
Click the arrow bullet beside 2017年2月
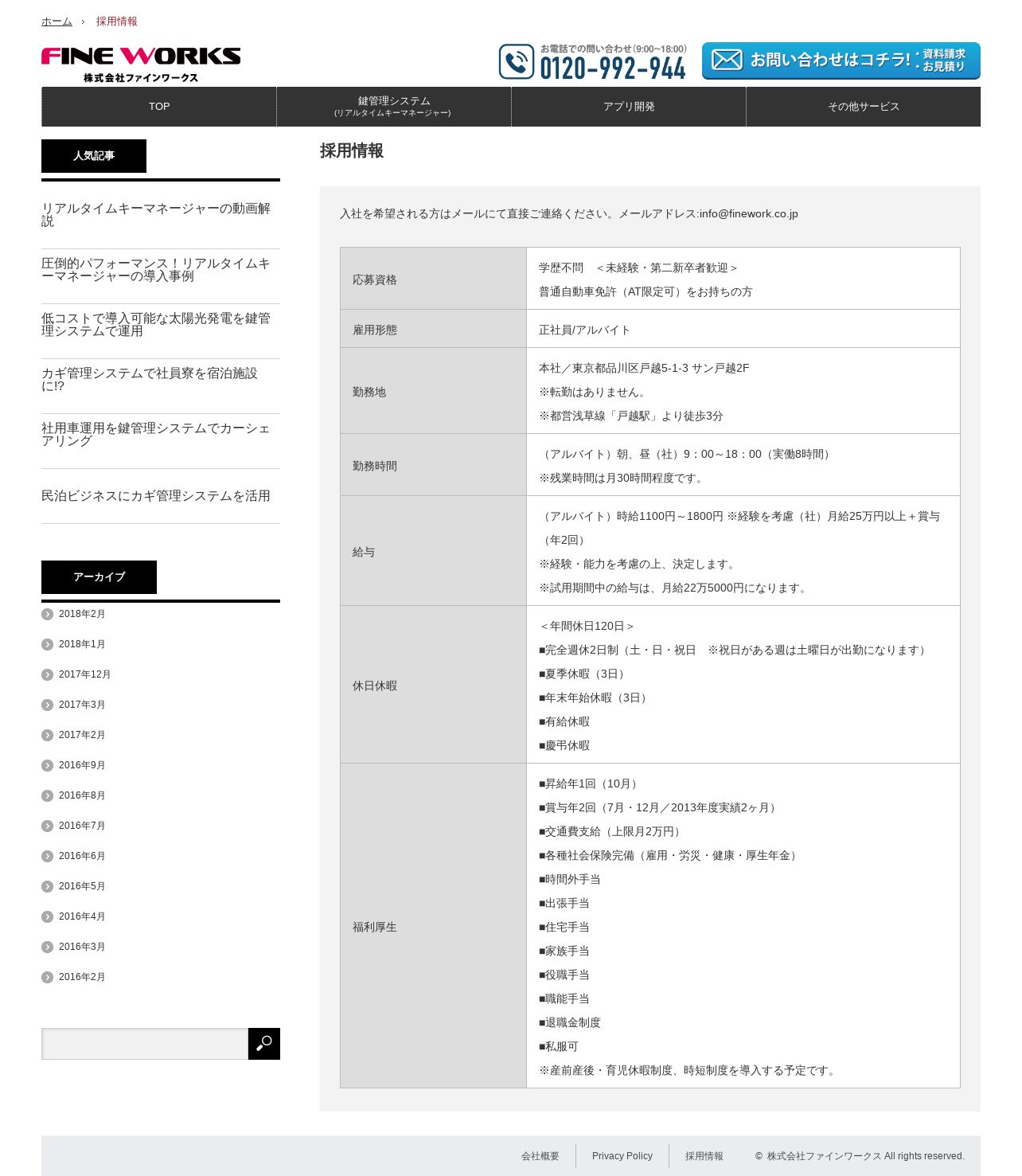pos(48,735)
